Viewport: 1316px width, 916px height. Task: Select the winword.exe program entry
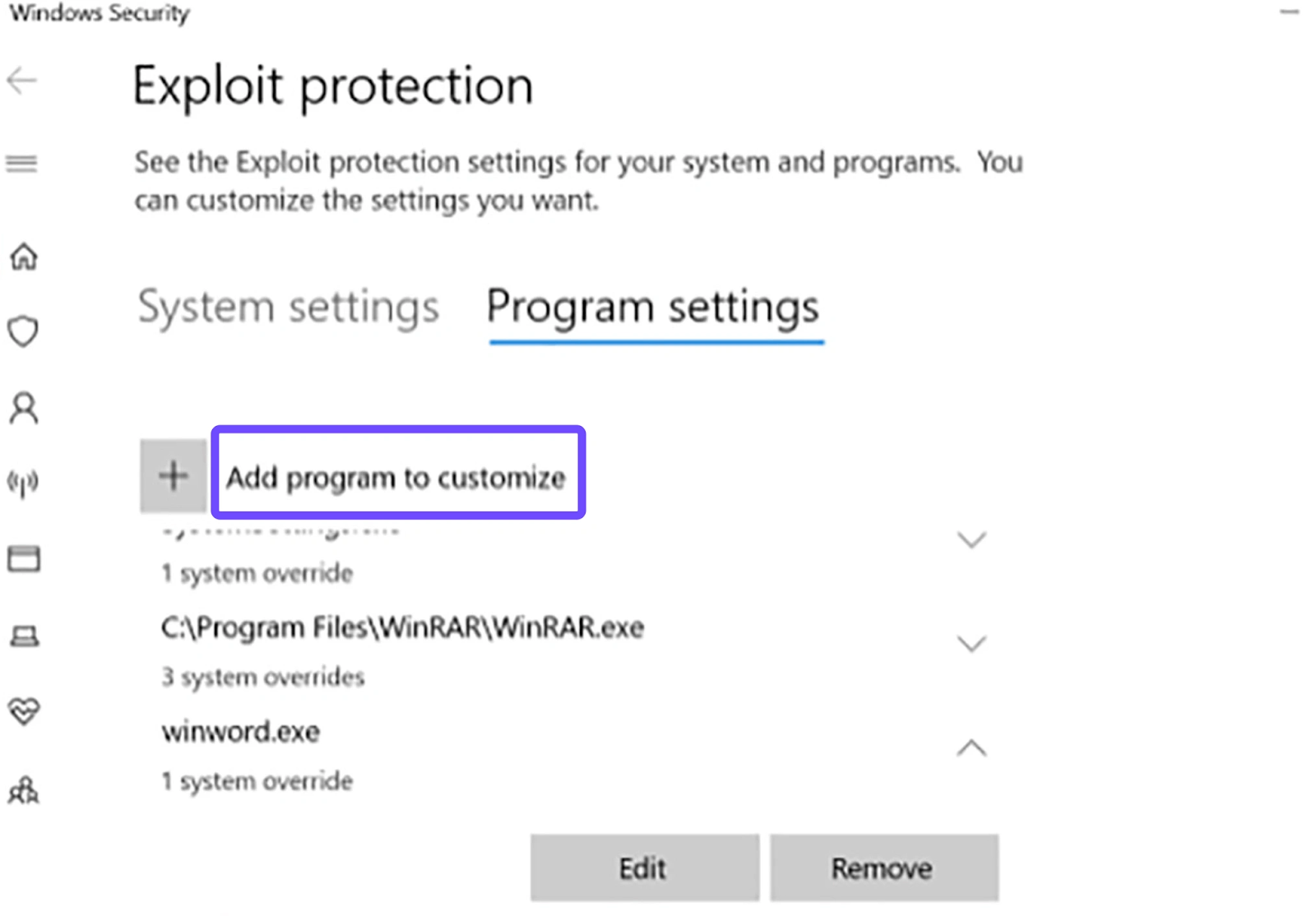tap(241, 732)
